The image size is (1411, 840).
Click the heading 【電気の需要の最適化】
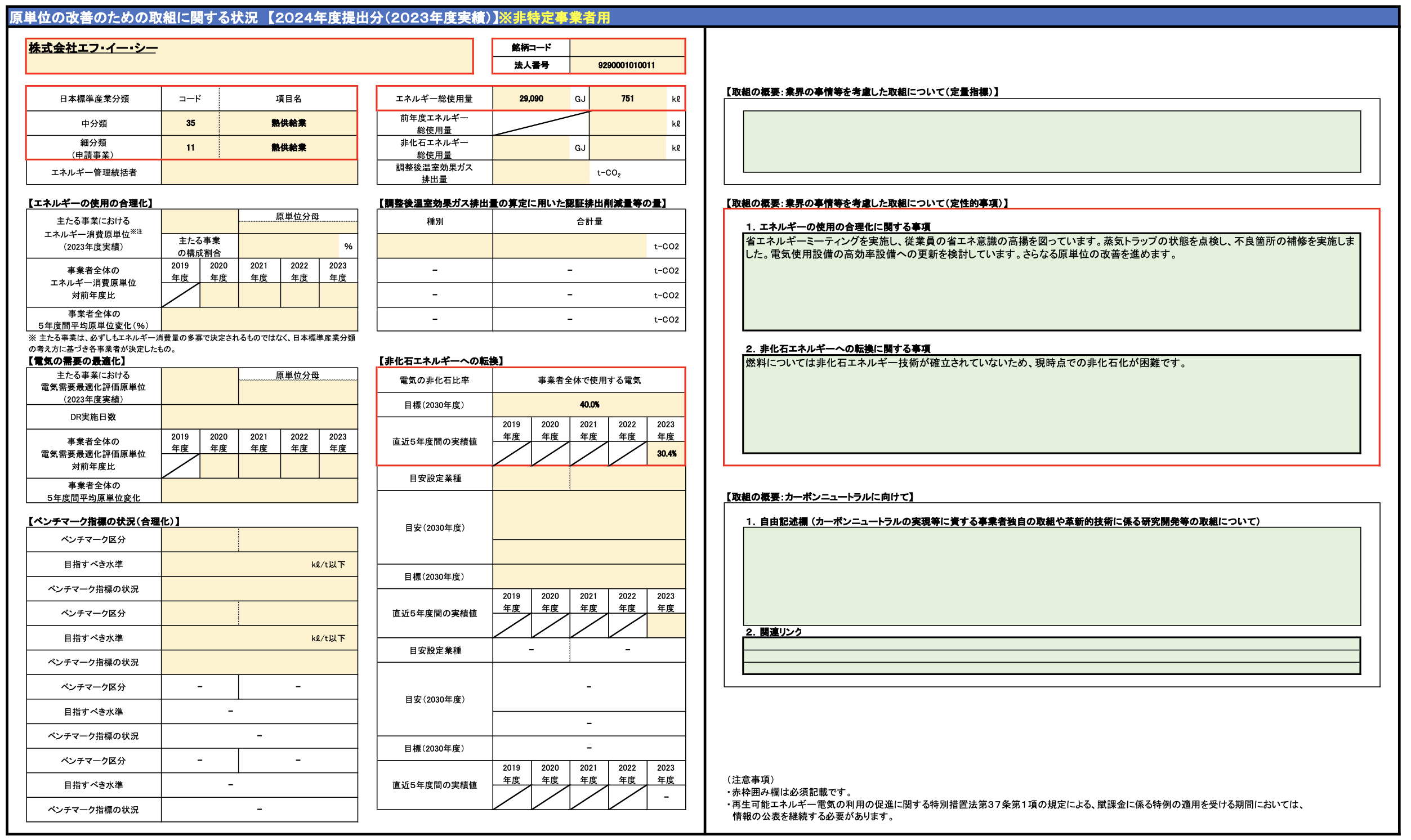coord(77,361)
